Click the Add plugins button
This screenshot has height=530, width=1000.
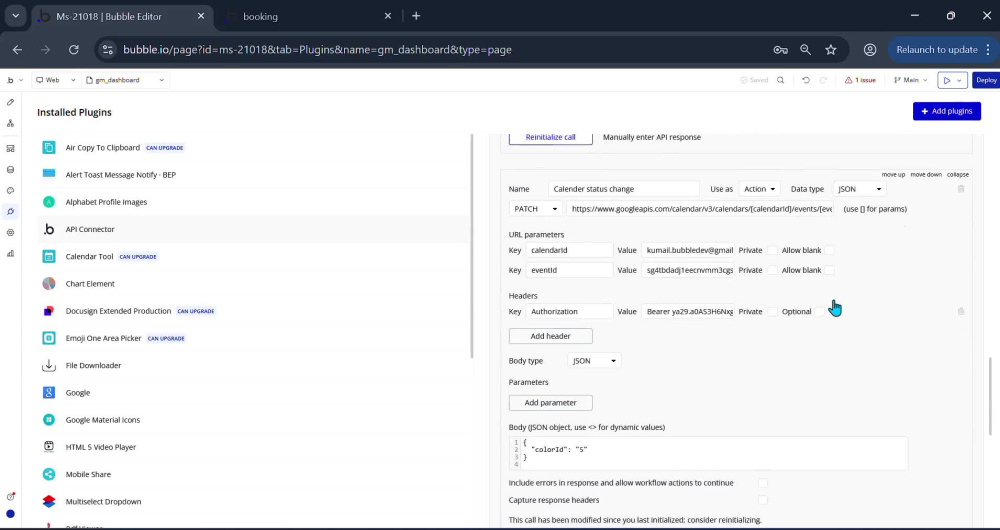tap(946, 111)
